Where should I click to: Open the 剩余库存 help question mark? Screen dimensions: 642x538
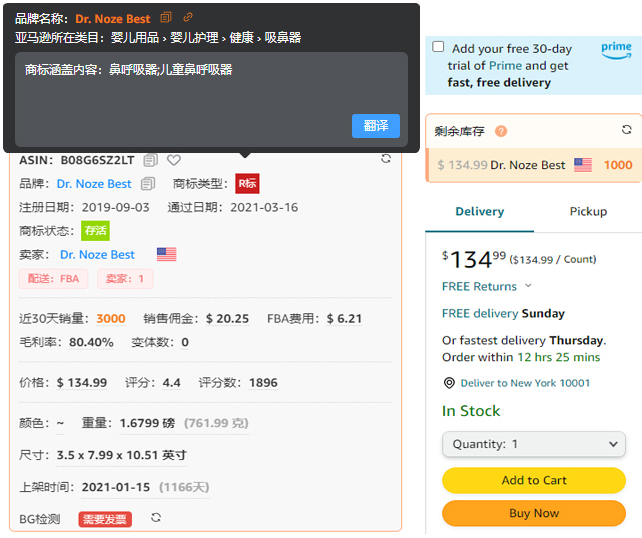(501, 131)
